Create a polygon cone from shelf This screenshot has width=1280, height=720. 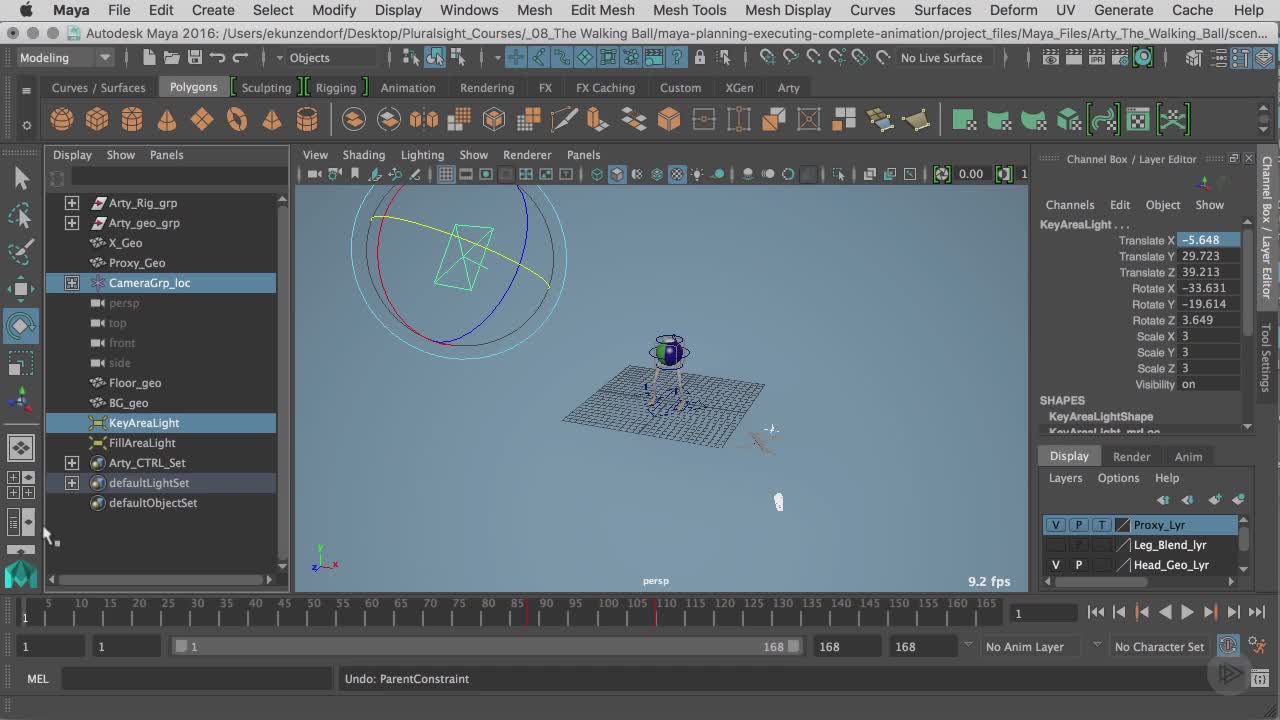[x=167, y=120]
